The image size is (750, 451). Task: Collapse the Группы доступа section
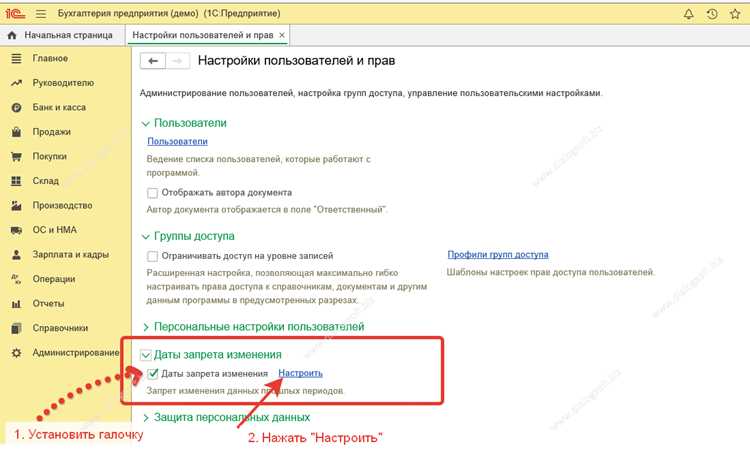click(145, 237)
